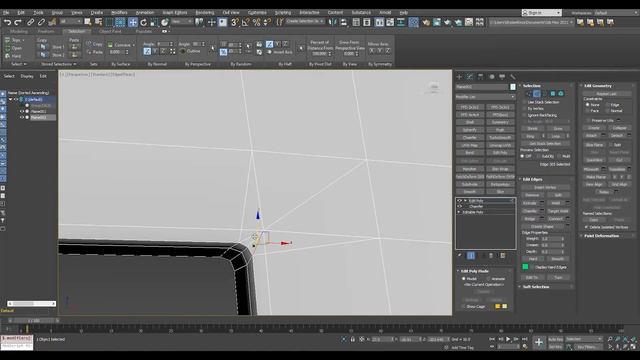
Task: Open the Utilities tab in command panel
Action: [513, 77]
